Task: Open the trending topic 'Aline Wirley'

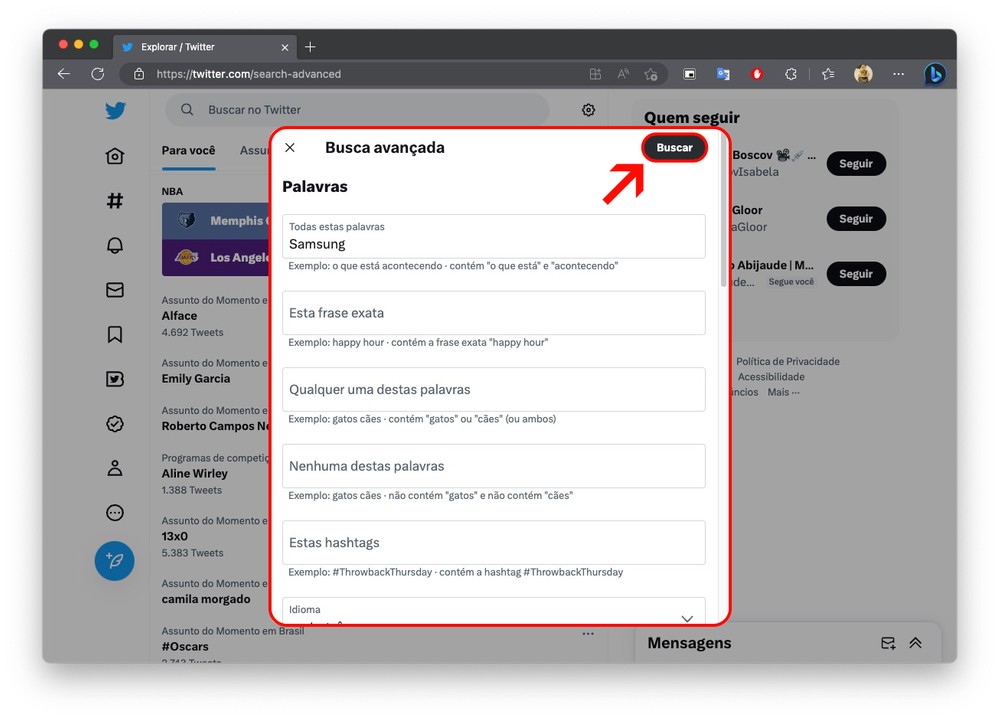Action: [x=195, y=473]
